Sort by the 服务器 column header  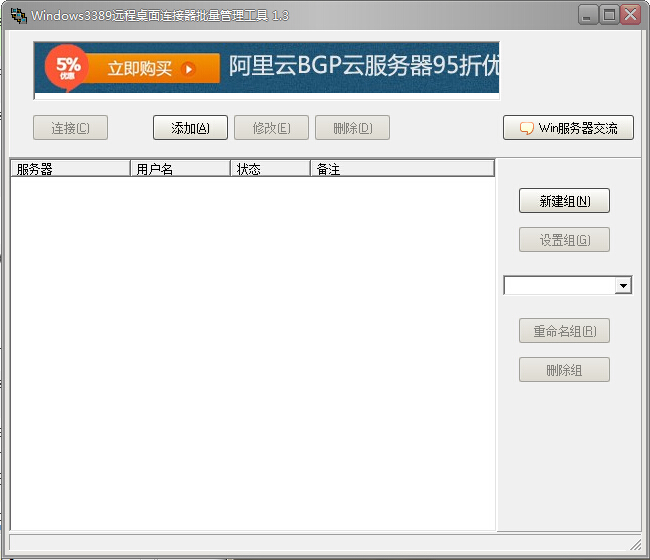point(70,169)
